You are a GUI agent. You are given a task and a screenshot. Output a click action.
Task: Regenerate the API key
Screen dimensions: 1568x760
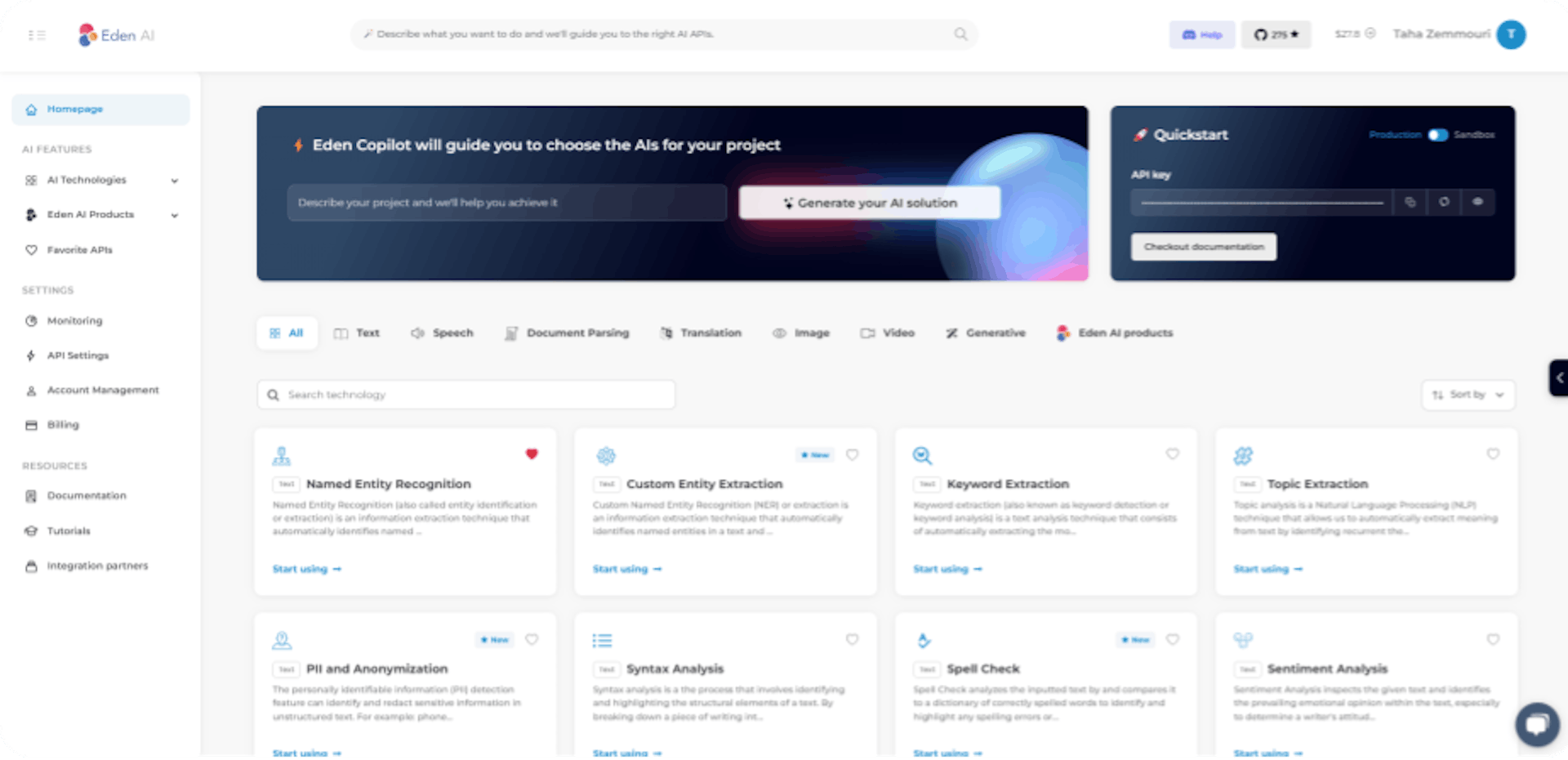(1444, 202)
